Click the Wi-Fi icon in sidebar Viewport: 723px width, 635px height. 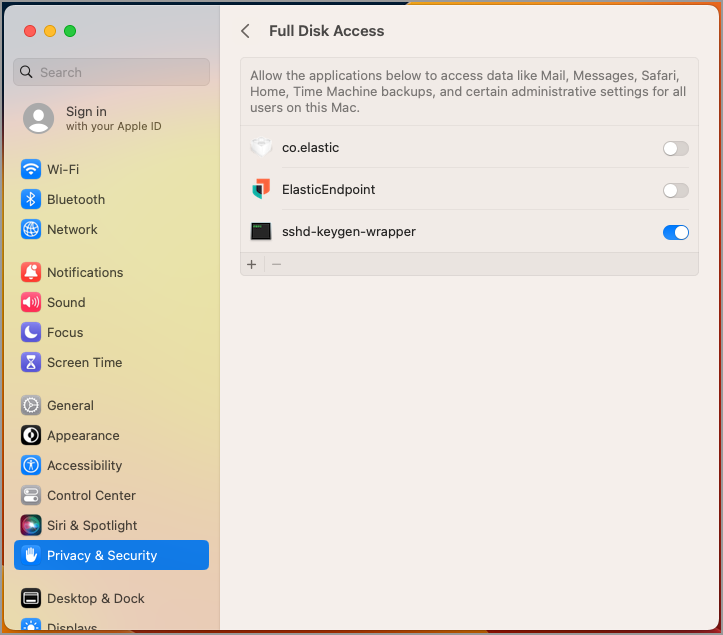coord(31,169)
